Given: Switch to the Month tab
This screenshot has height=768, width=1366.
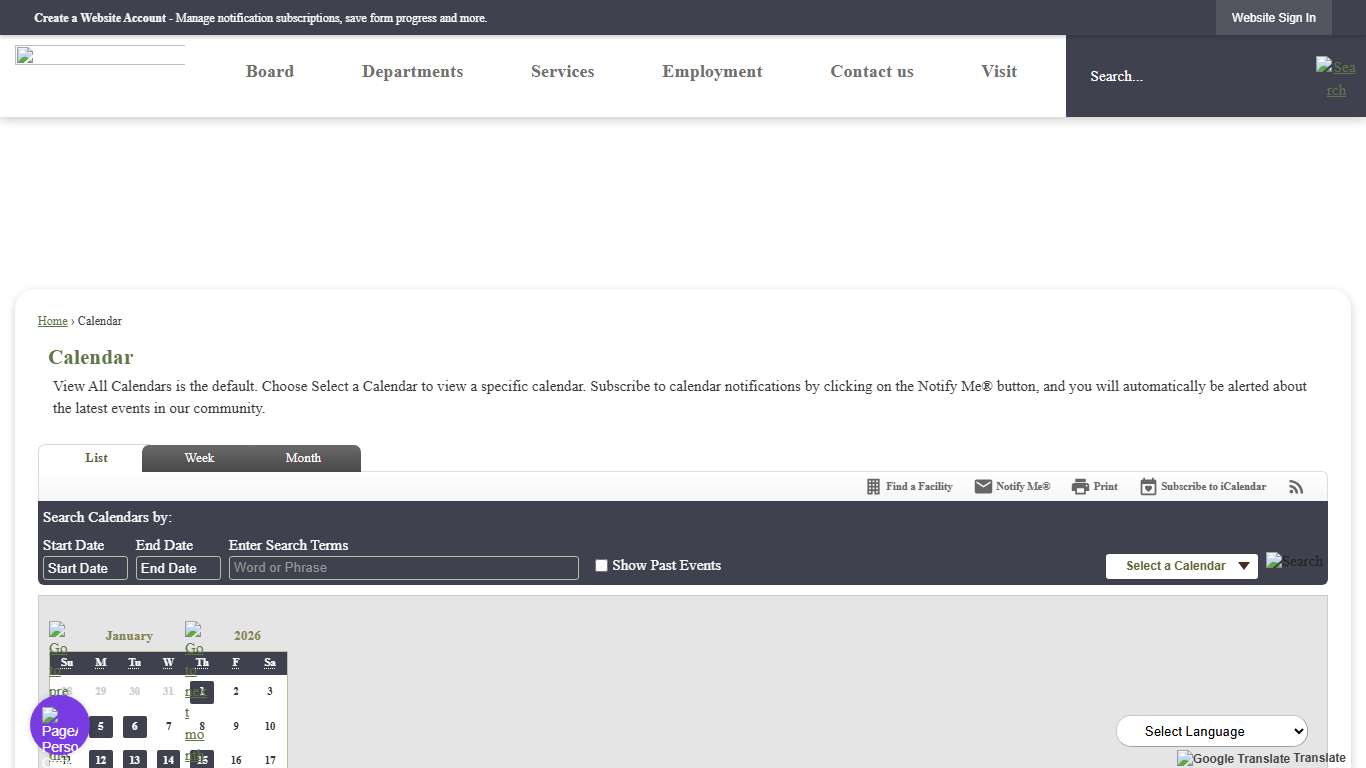Looking at the screenshot, I should click(x=303, y=458).
